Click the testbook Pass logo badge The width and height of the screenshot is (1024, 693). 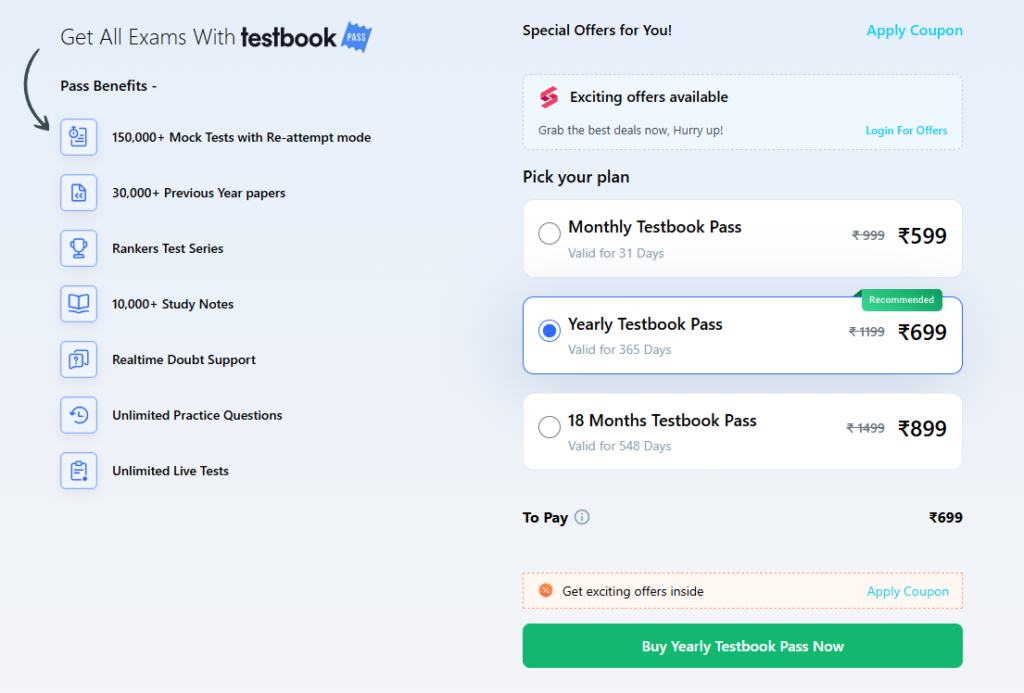tap(357, 37)
